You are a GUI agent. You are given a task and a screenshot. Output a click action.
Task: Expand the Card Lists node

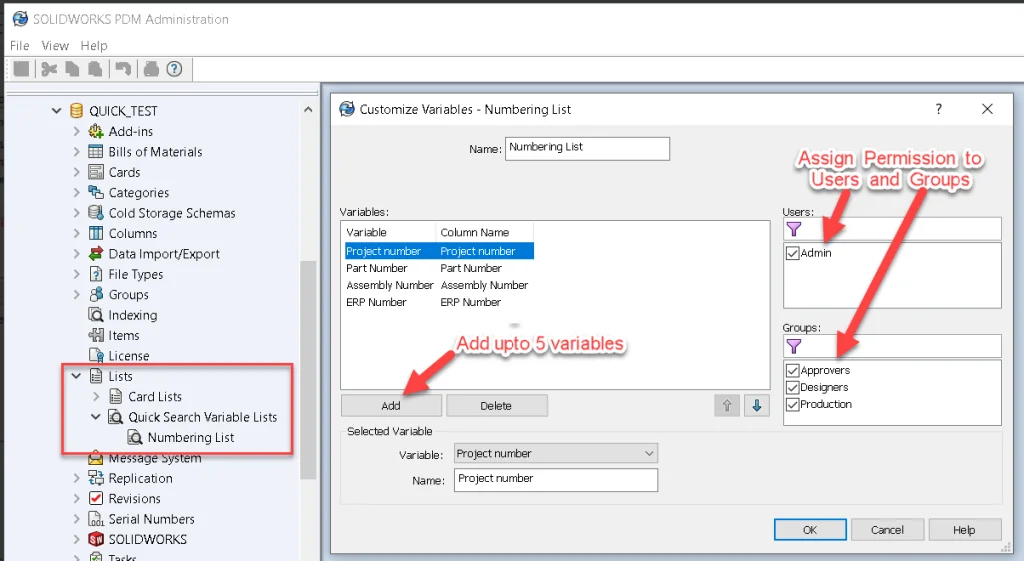(x=96, y=396)
